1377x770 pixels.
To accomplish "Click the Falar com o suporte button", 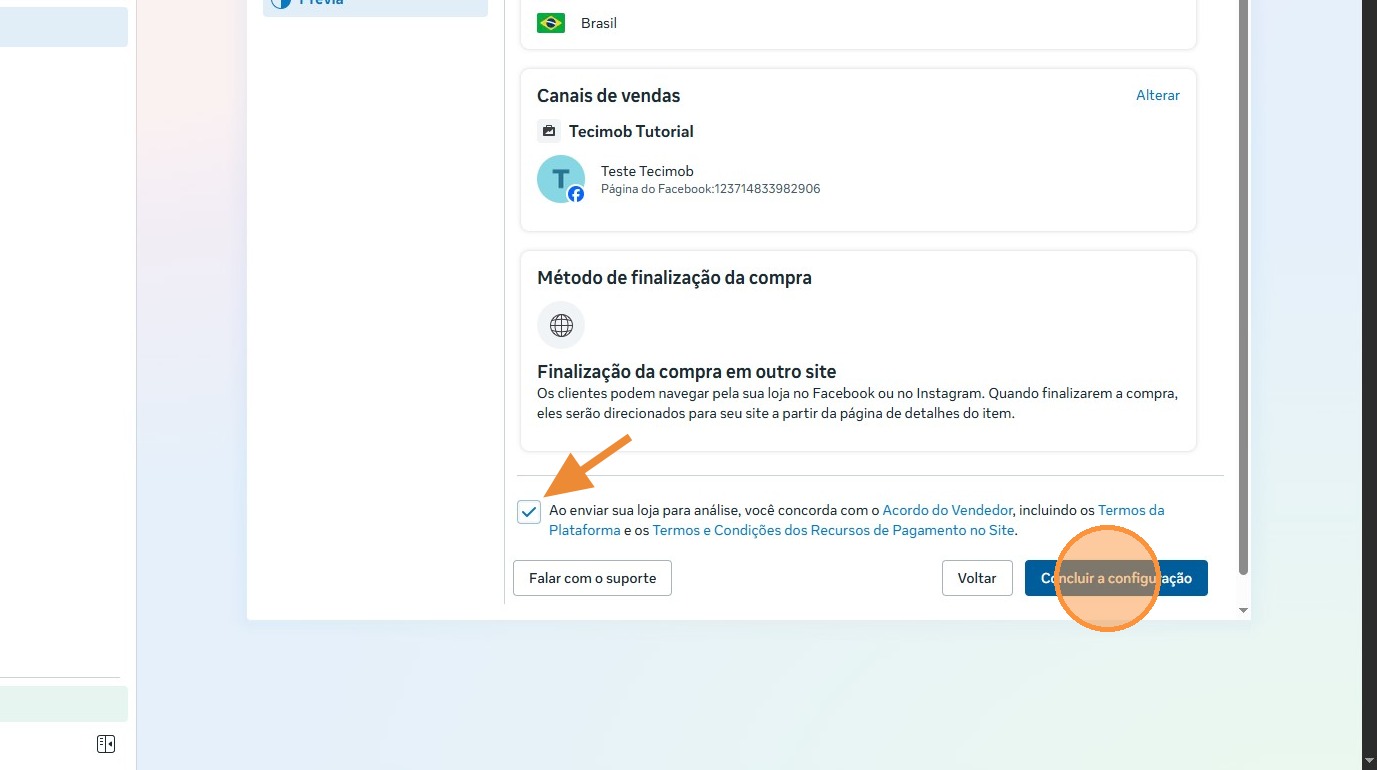I will point(592,578).
